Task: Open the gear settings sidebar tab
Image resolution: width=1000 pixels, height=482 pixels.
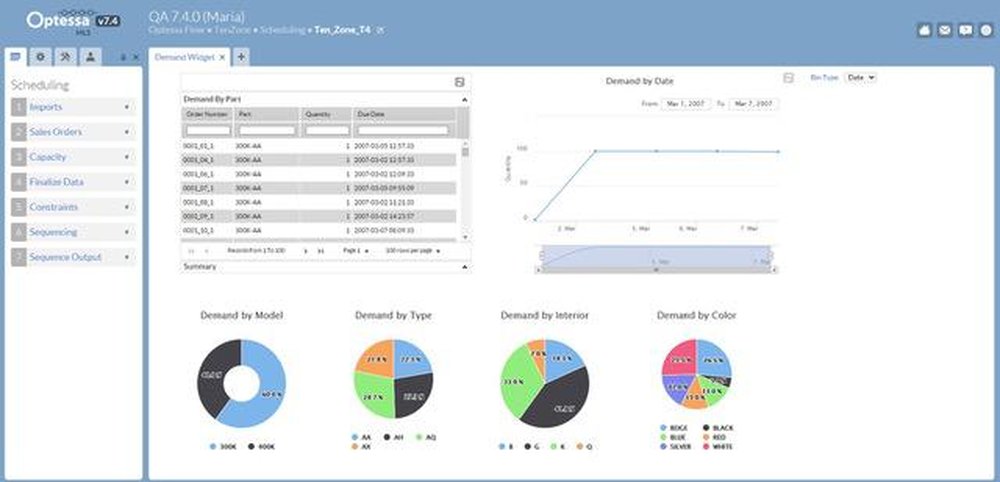Action: pos(41,57)
